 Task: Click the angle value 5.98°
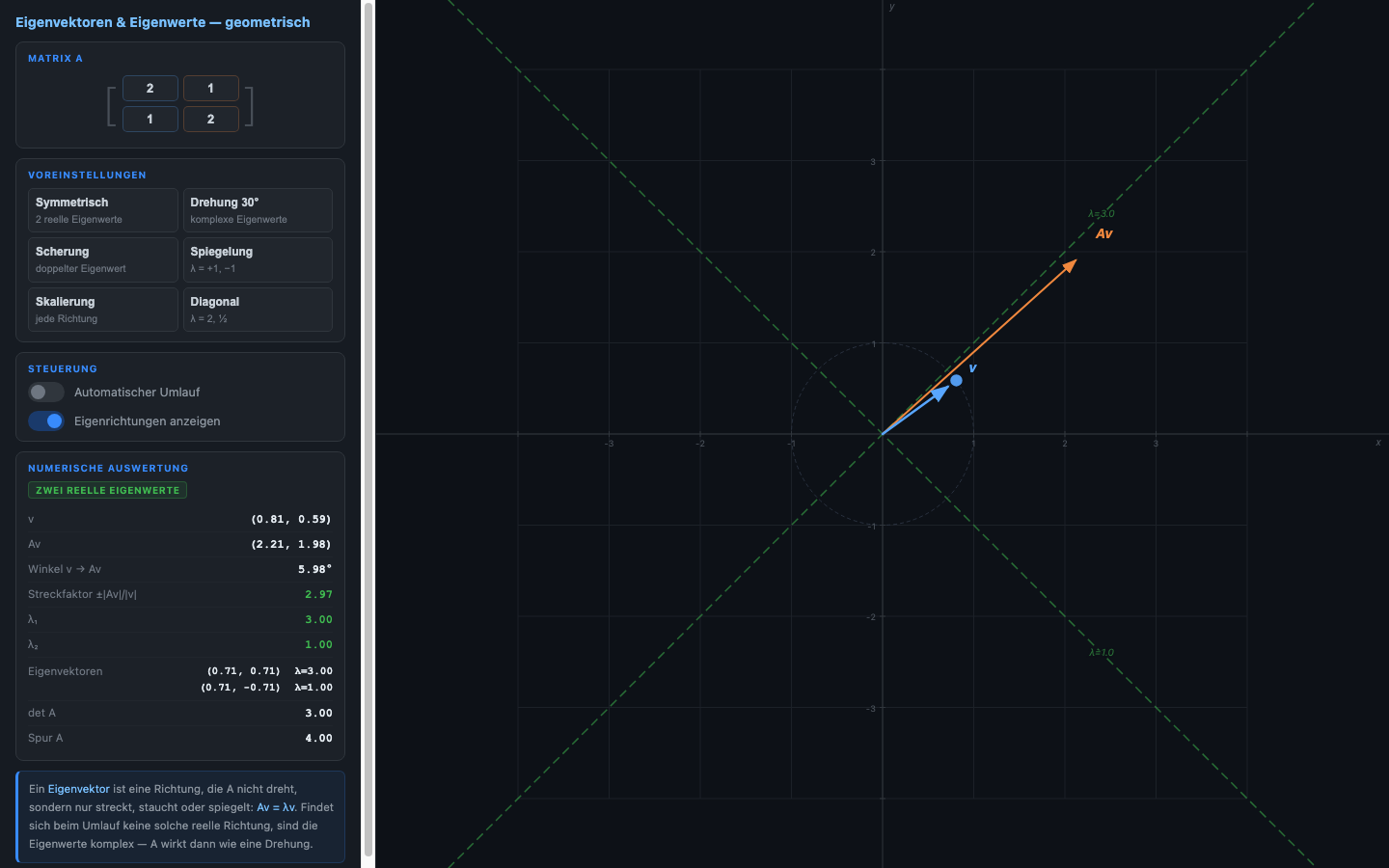click(315, 569)
